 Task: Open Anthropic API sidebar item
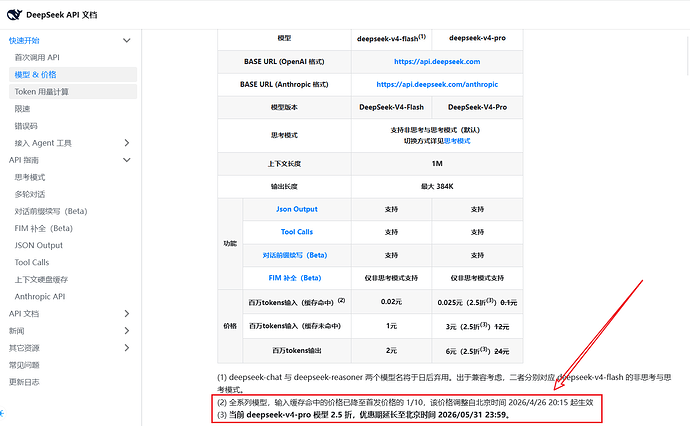40,297
